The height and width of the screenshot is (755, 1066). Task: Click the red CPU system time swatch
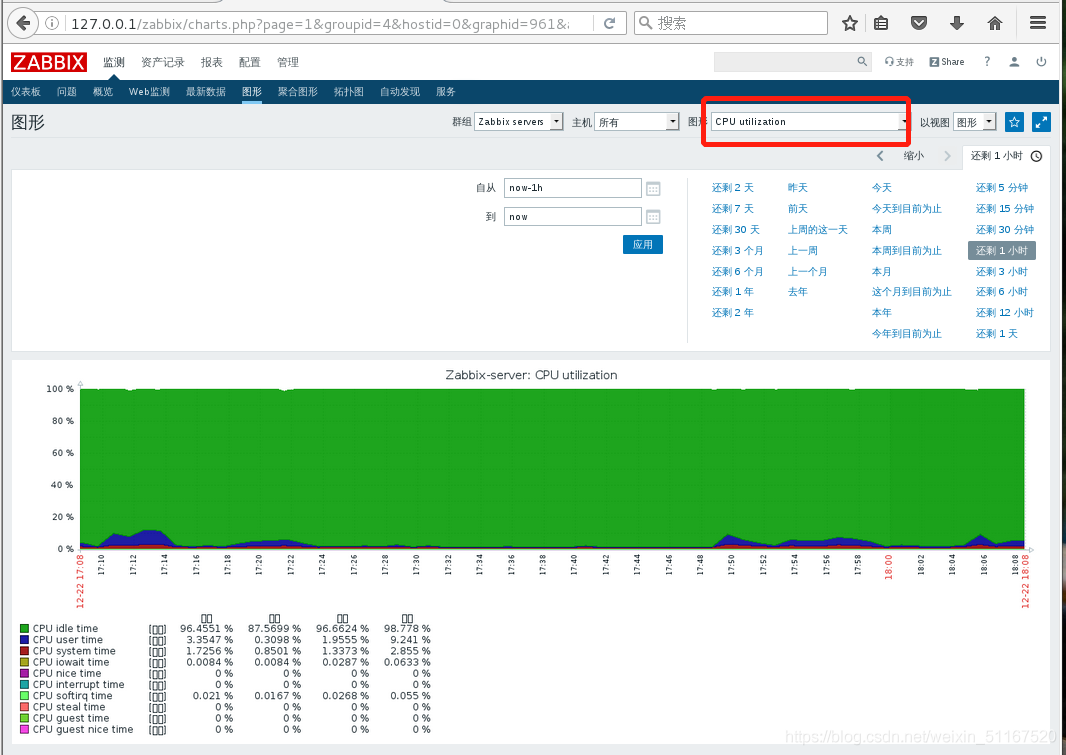coord(24,651)
